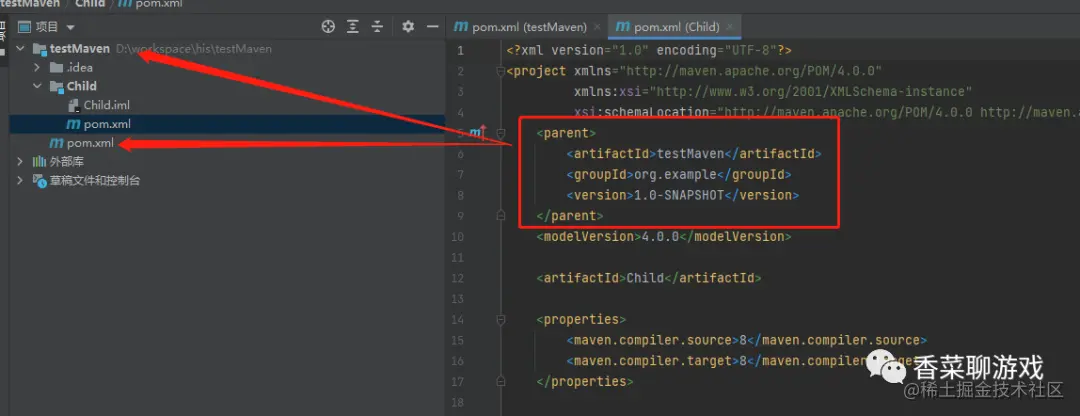This screenshot has height=416, width=1080.
Task: Click artifactId Child text on line 12
Action: pyautogui.click(x=649, y=278)
